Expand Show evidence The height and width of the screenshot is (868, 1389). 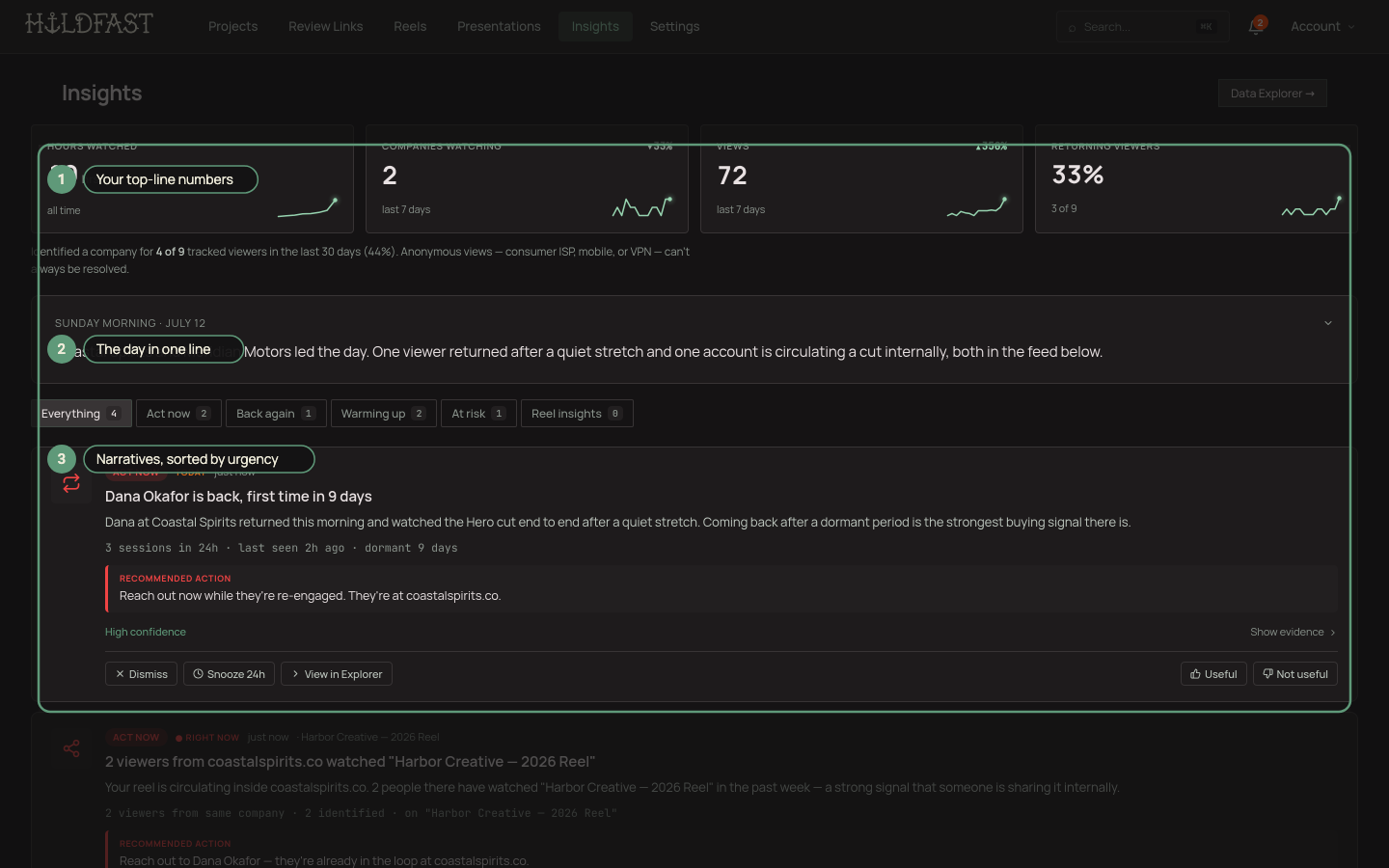coord(1293,633)
